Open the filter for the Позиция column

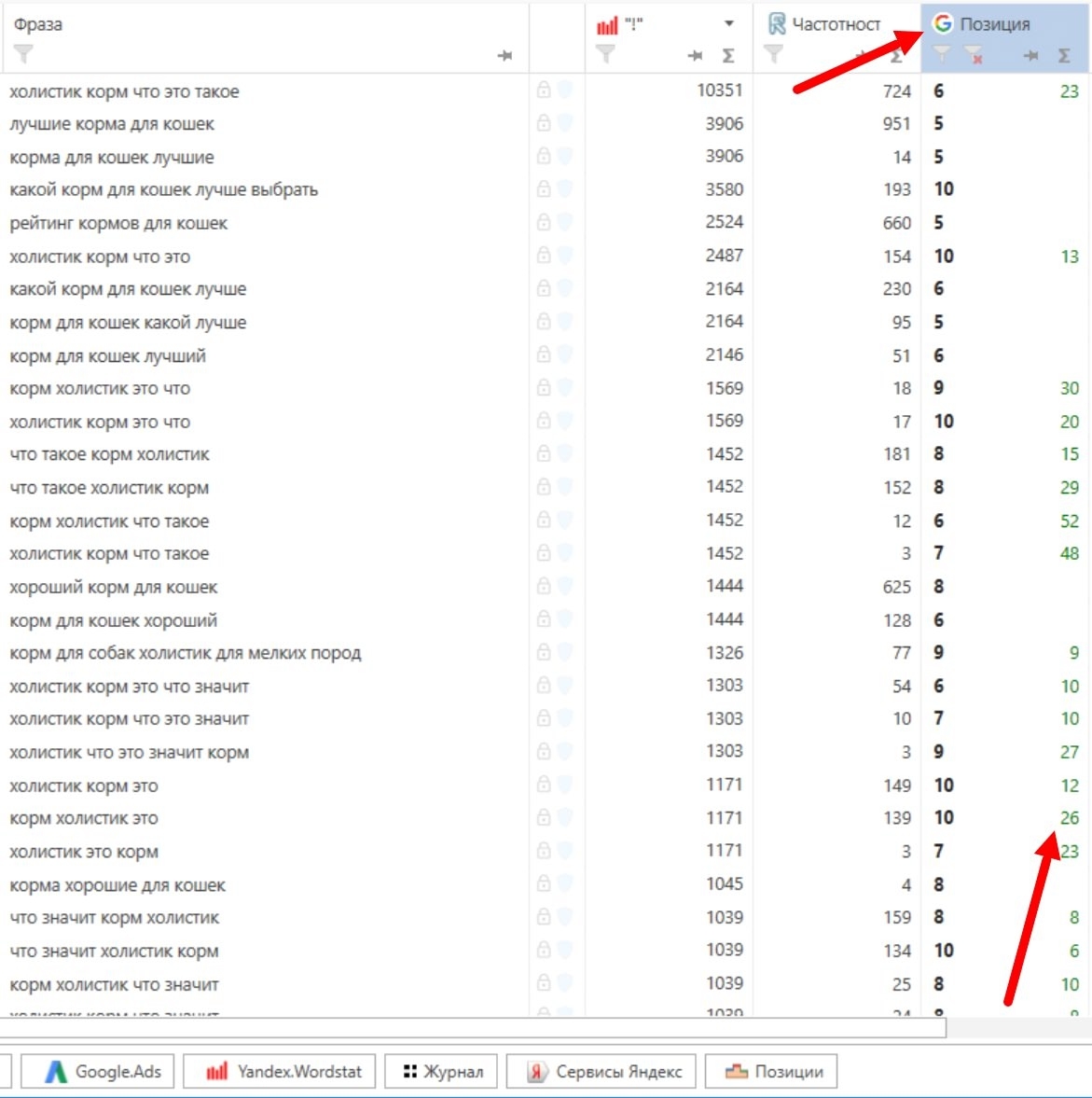click(x=942, y=54)
